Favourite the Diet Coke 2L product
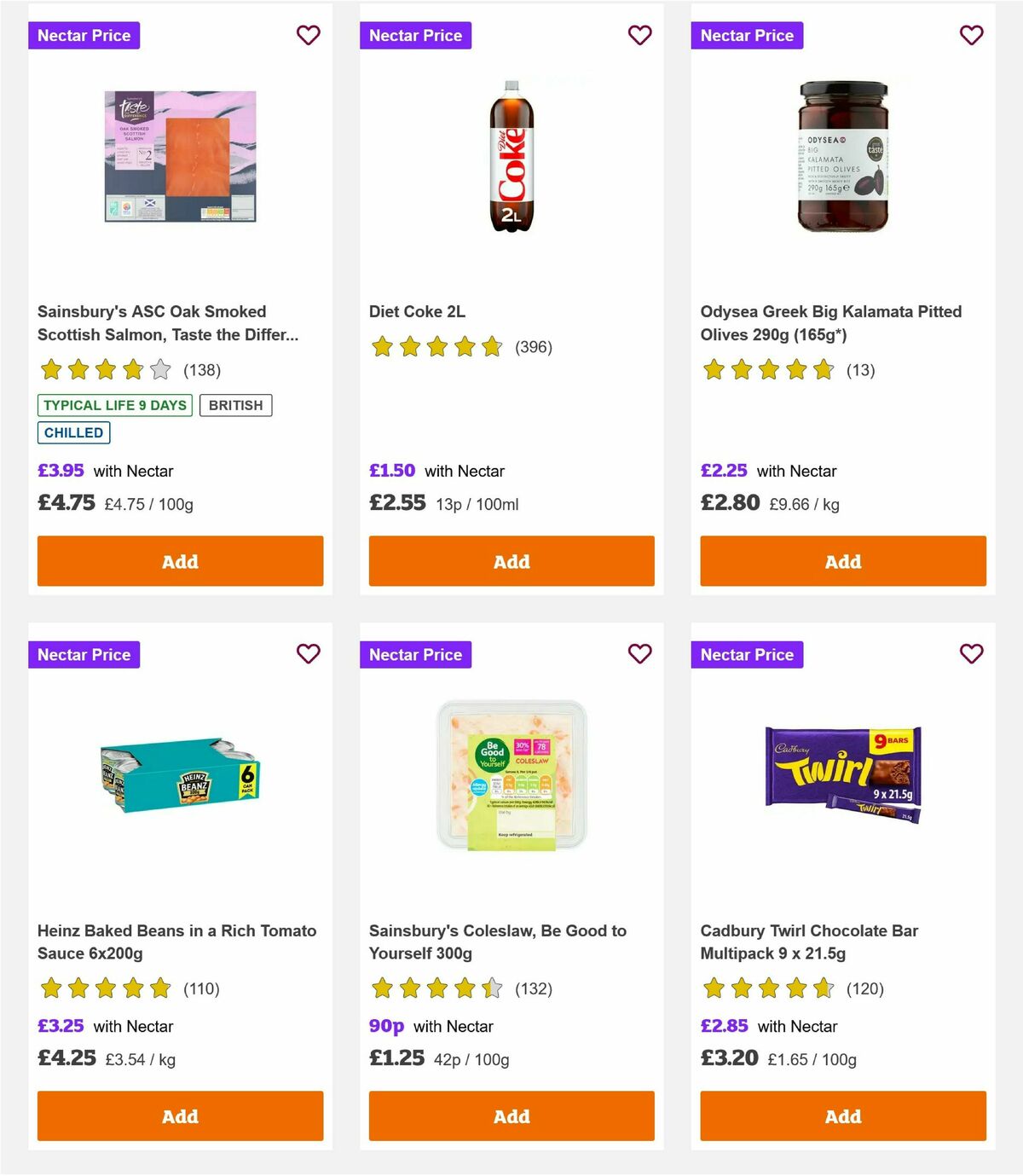The image size is (1023, 1176). 639,35
